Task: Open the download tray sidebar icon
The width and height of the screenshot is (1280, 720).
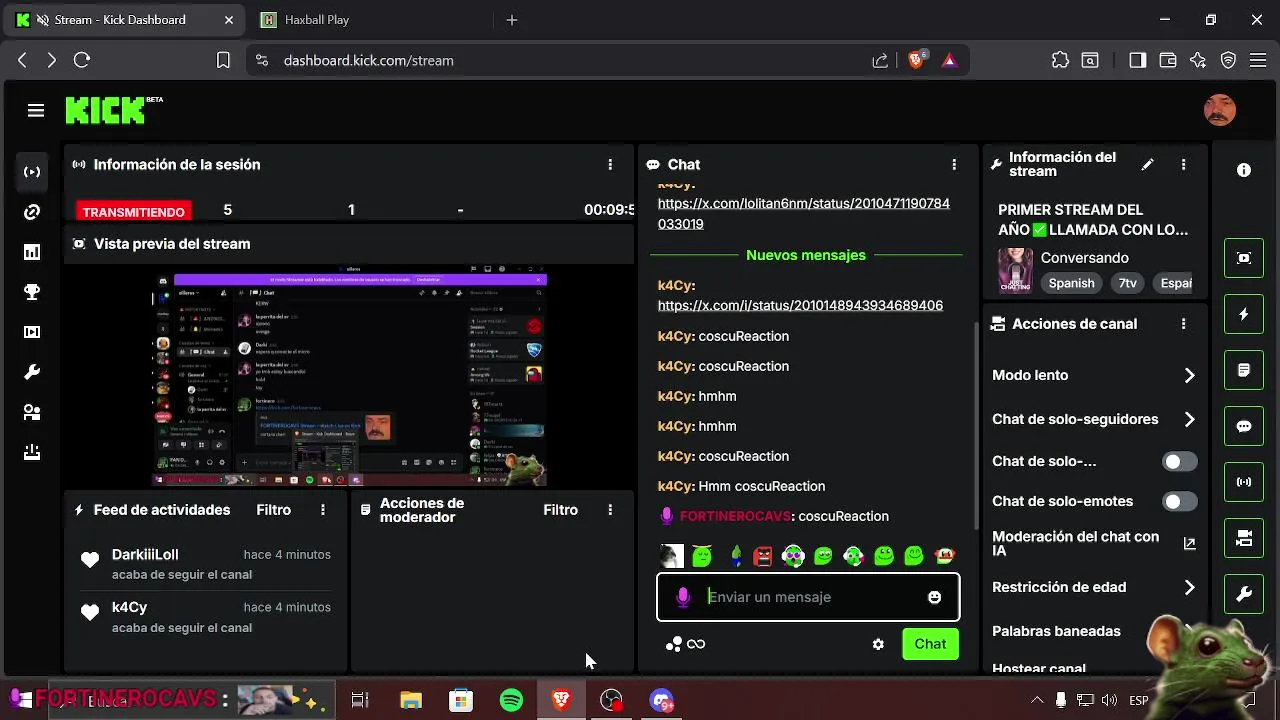Action: (32, 452)
